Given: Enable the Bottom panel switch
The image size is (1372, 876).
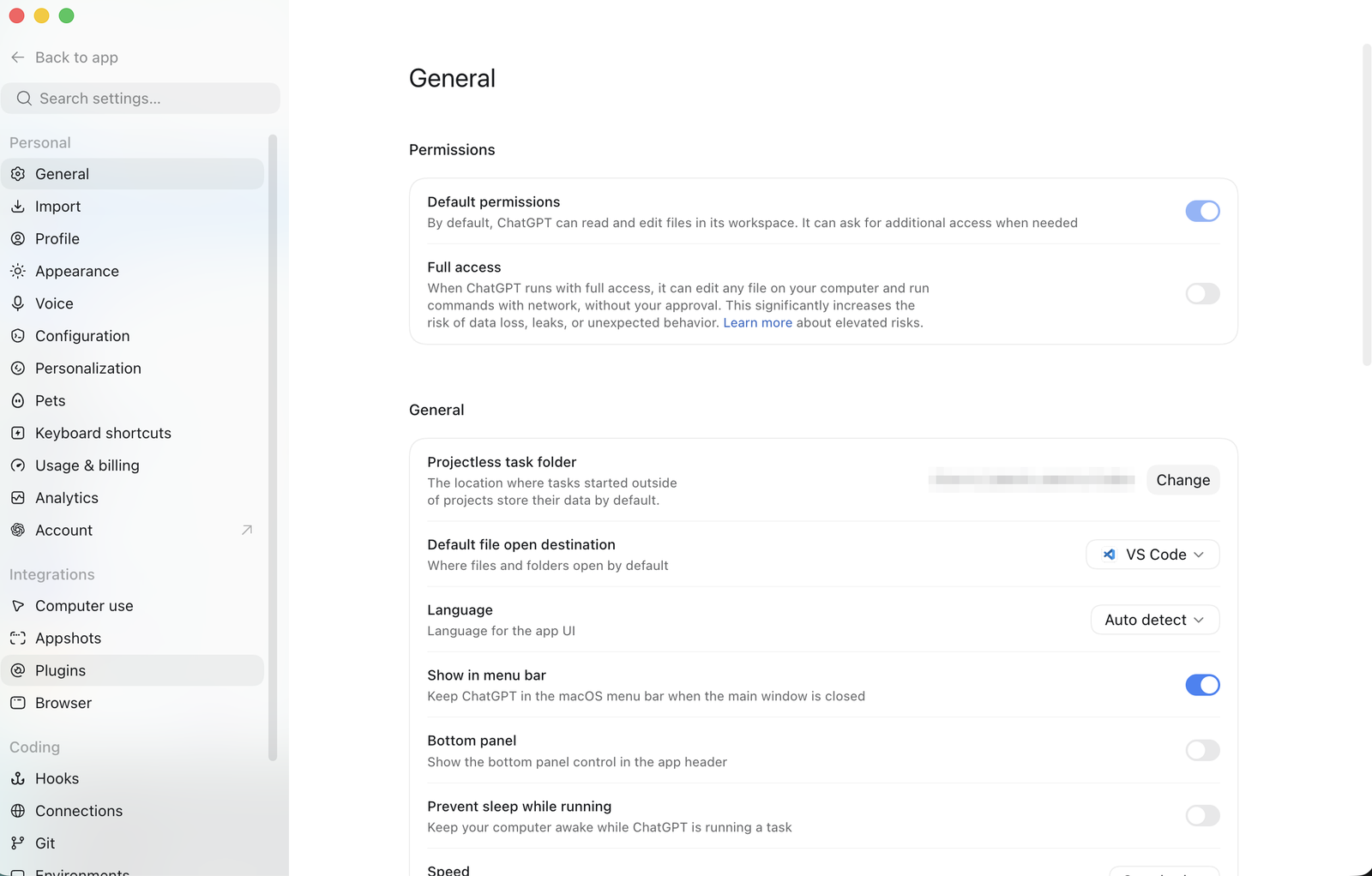Looking at the screenshot, I should [1202, 751].
